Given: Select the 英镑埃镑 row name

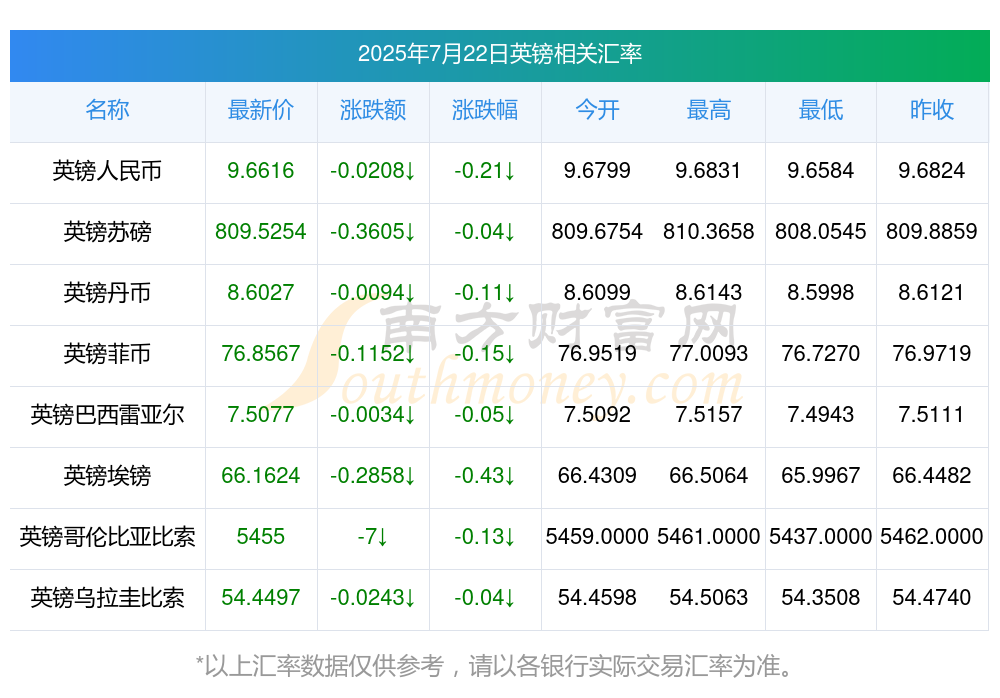Looking at the screenshot, I should pyautogui.click(x=107, y=476).
